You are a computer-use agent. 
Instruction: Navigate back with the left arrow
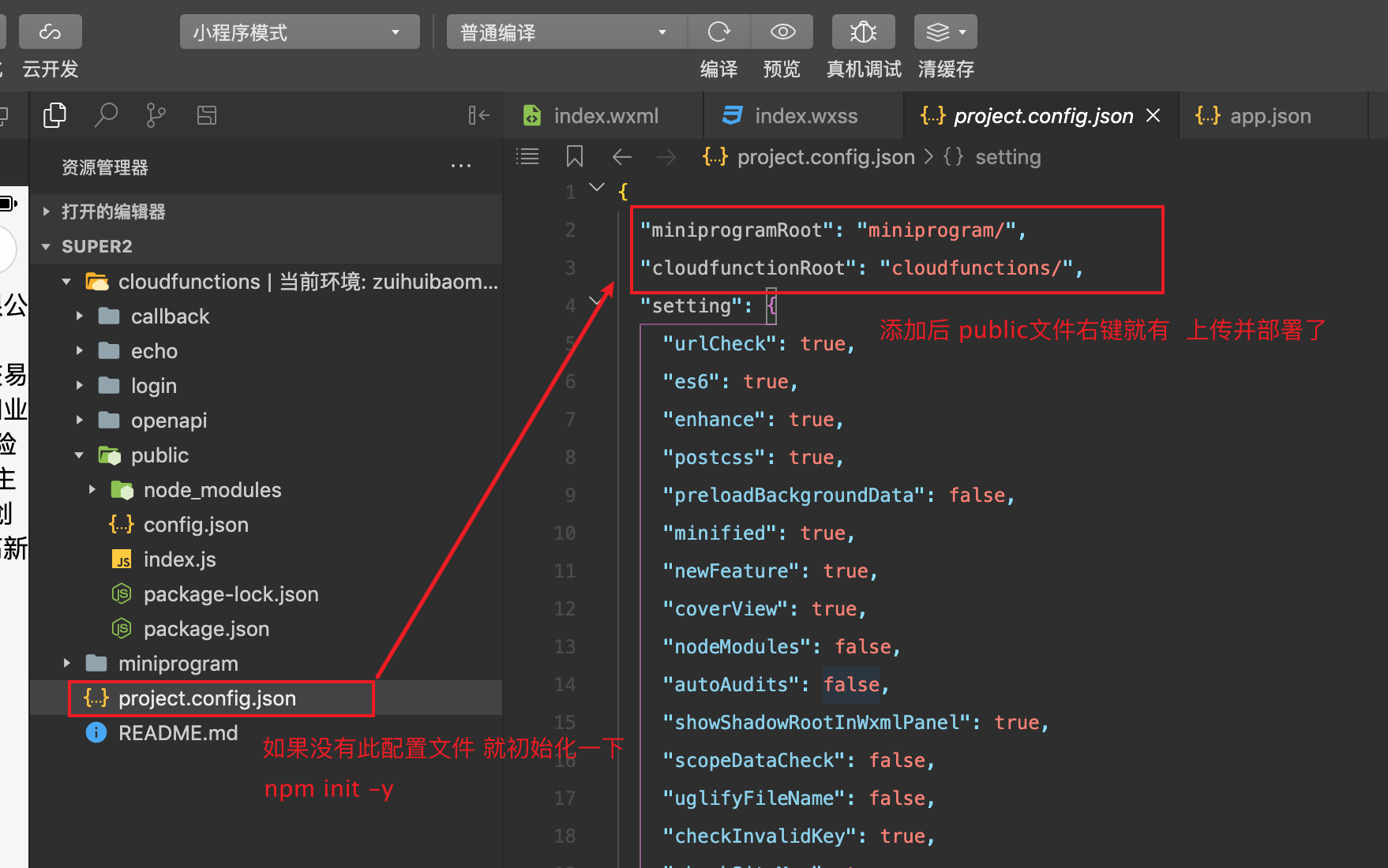(x=622, y=157)
